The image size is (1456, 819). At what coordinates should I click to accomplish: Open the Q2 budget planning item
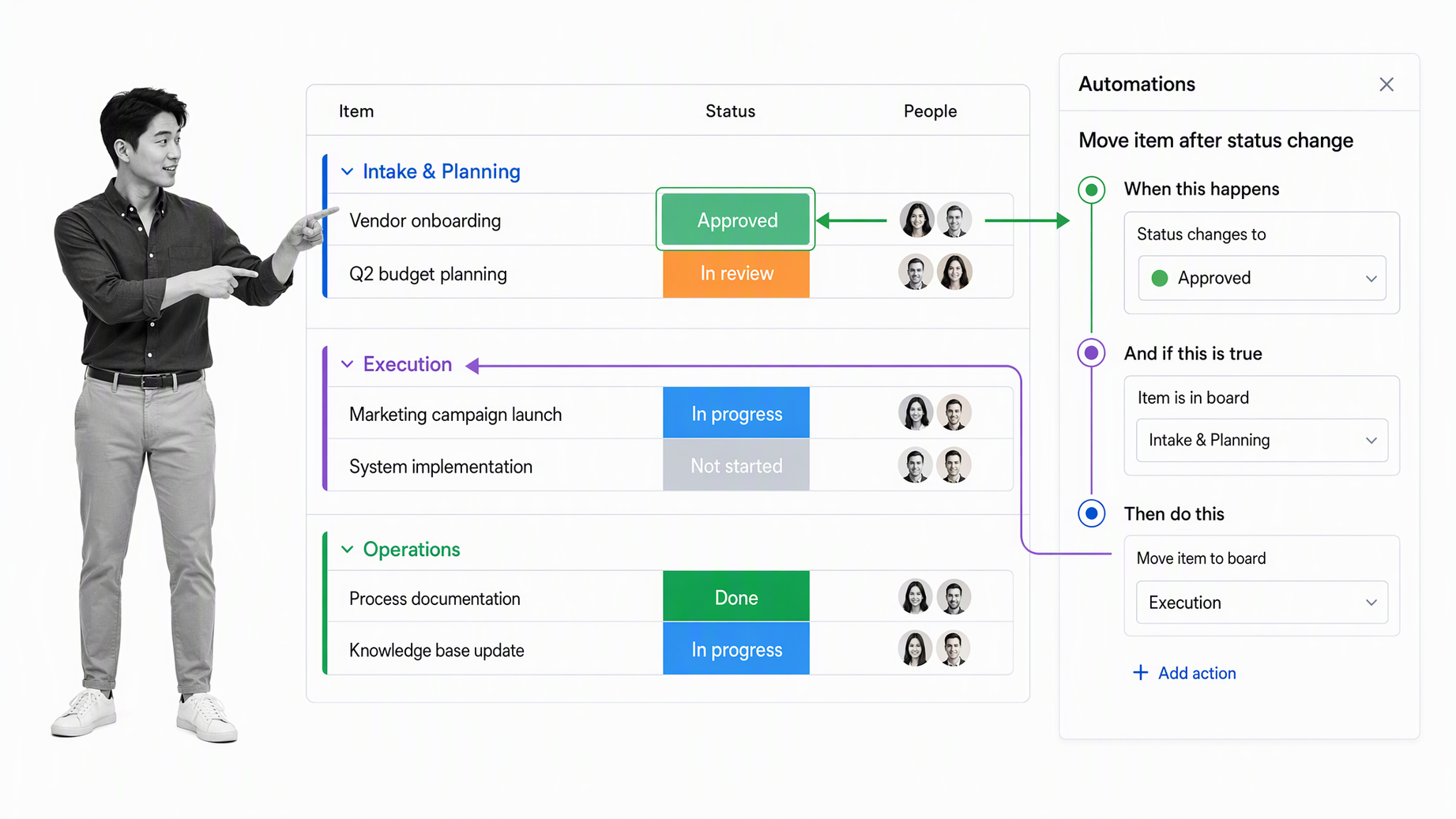(428, 274)
